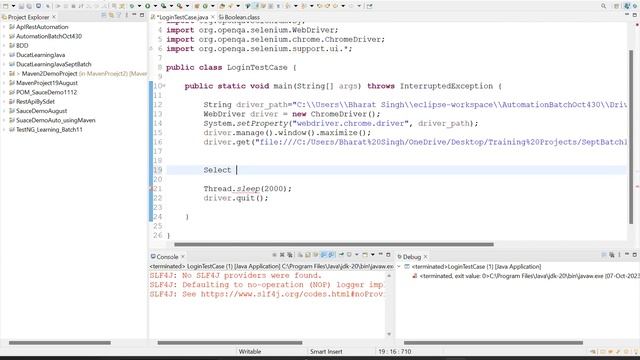Click Display Selected Console icon
The image size is (640, 360).
tap(349, 255)
